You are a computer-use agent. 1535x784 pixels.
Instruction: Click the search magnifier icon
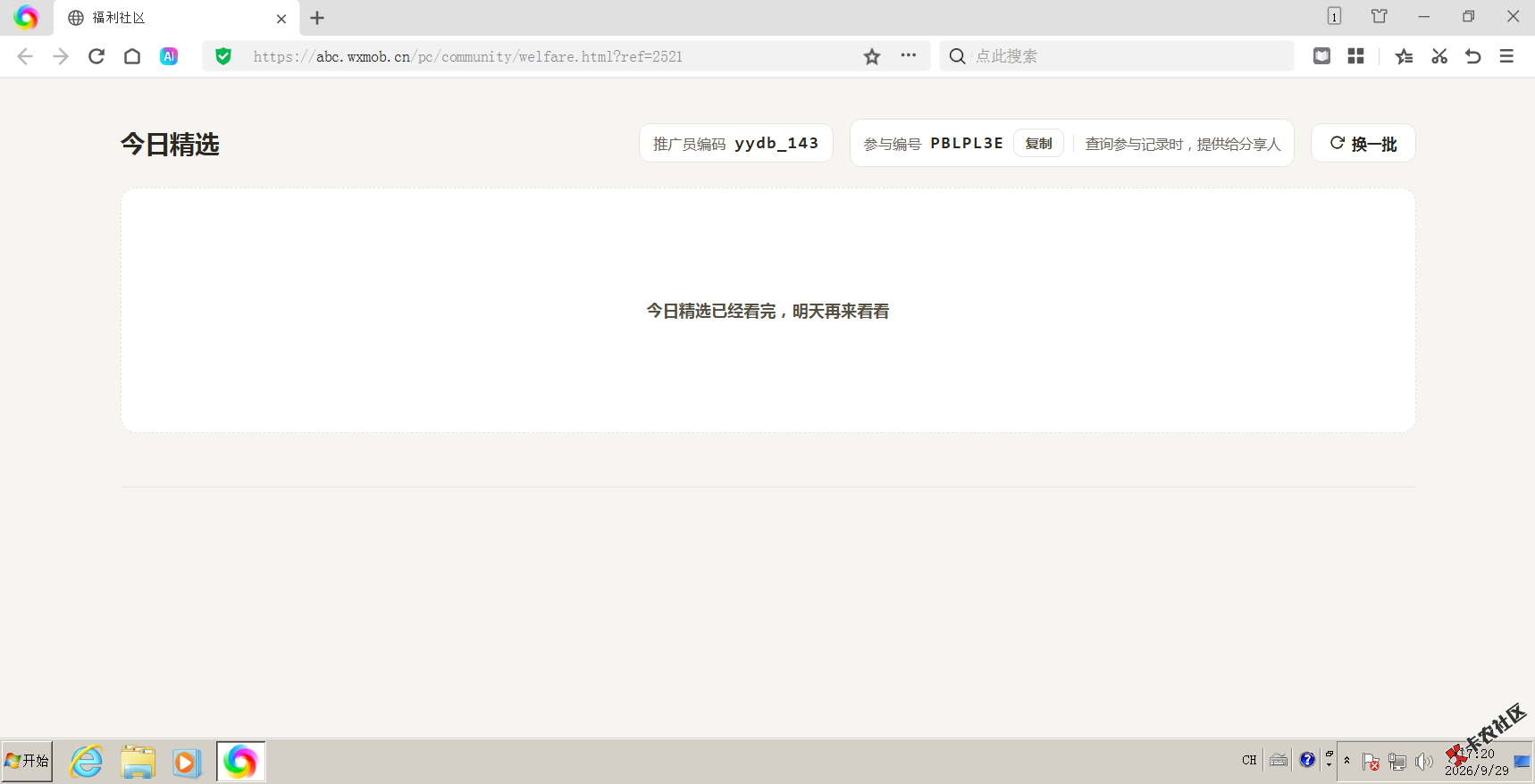click(x=957, y=56)
